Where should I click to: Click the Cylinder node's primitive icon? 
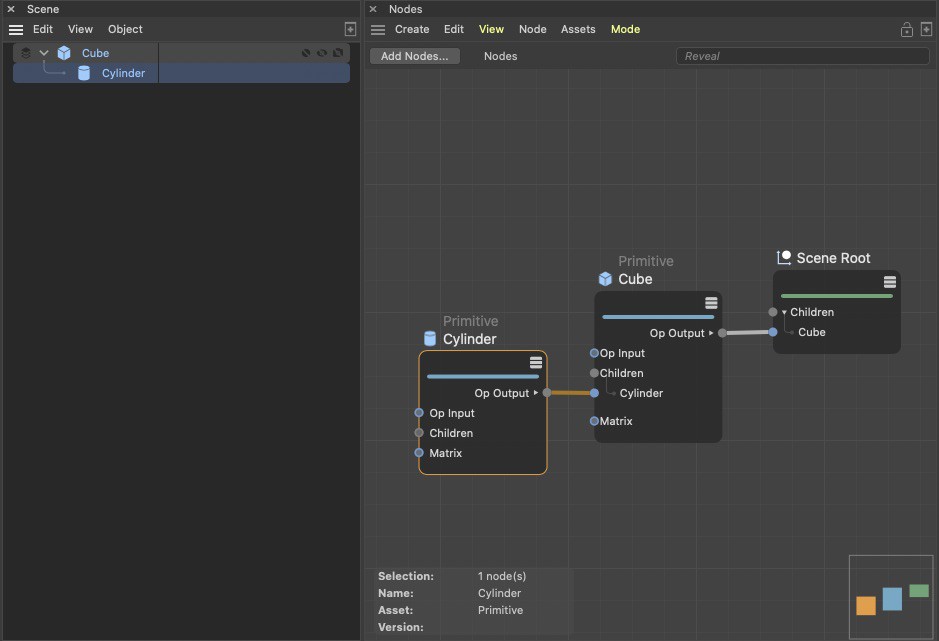click(430, 338)
